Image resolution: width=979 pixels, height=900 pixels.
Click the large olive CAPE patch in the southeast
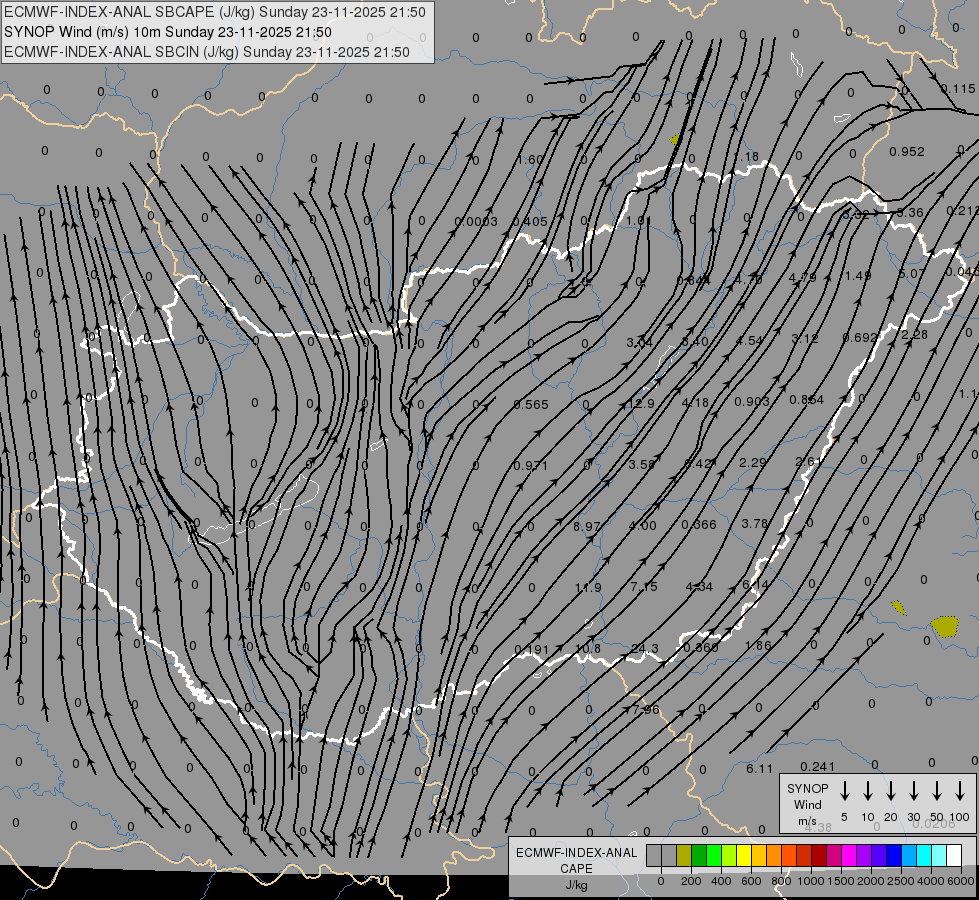click(944, 626)
